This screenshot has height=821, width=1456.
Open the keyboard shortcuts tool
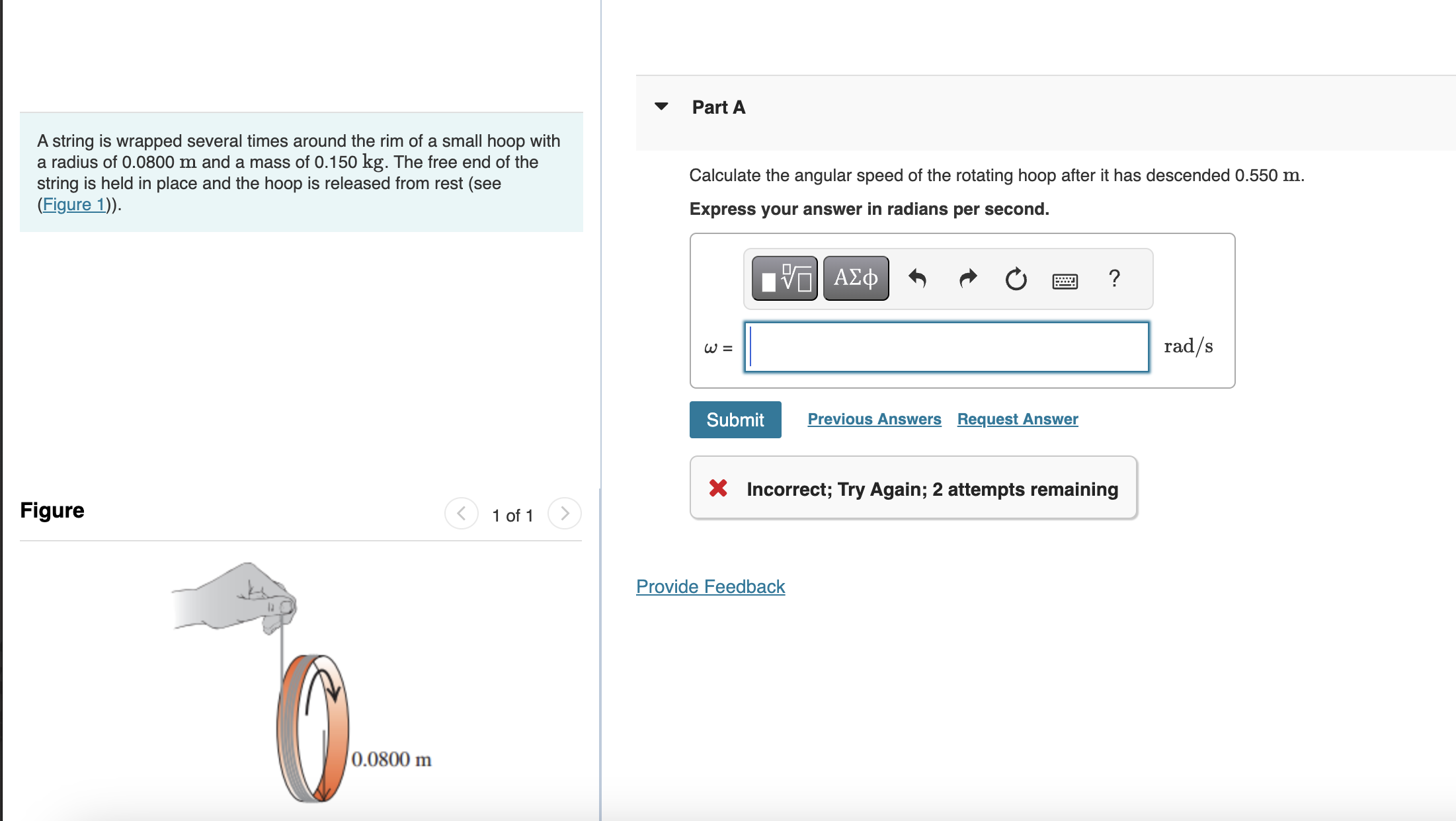pos(1064,280)
